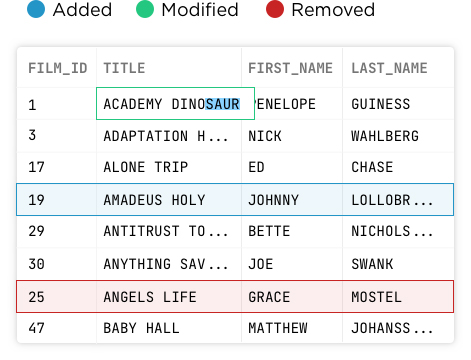The width and height of the screenshot is (471, 360).
Task: Select the Removed legend label
Action: coord(333,10)
